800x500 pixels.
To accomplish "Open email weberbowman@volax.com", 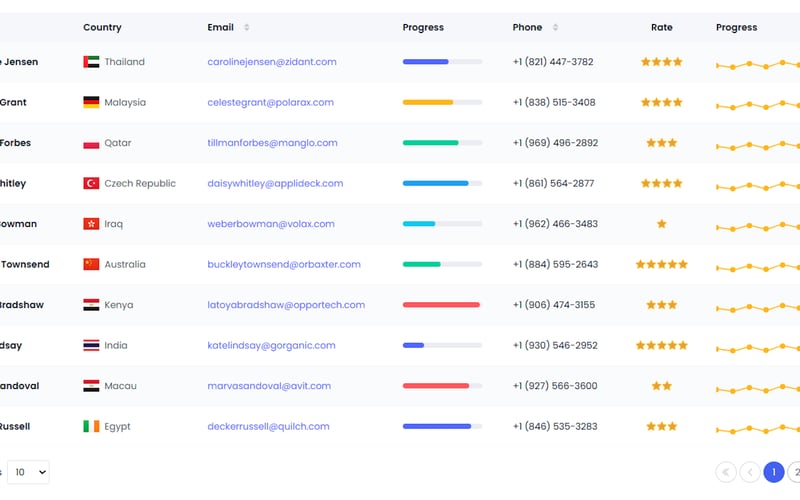I will click(x=271, y=223).
